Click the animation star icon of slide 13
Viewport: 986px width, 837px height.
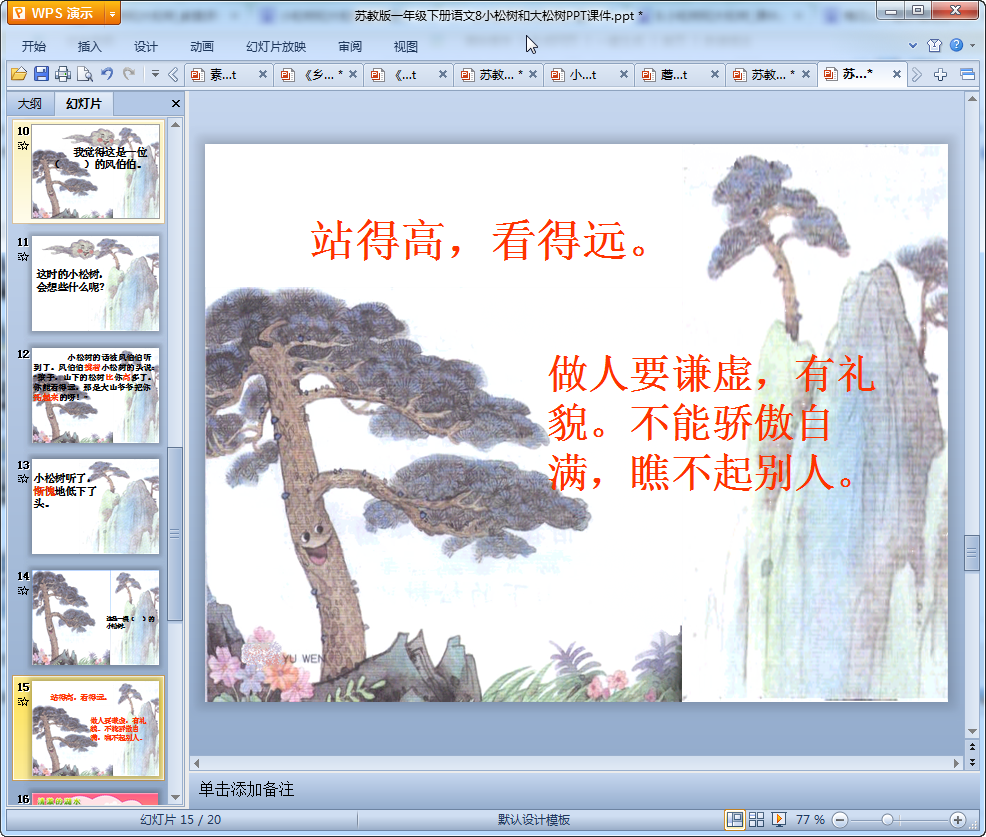point(23,479)
